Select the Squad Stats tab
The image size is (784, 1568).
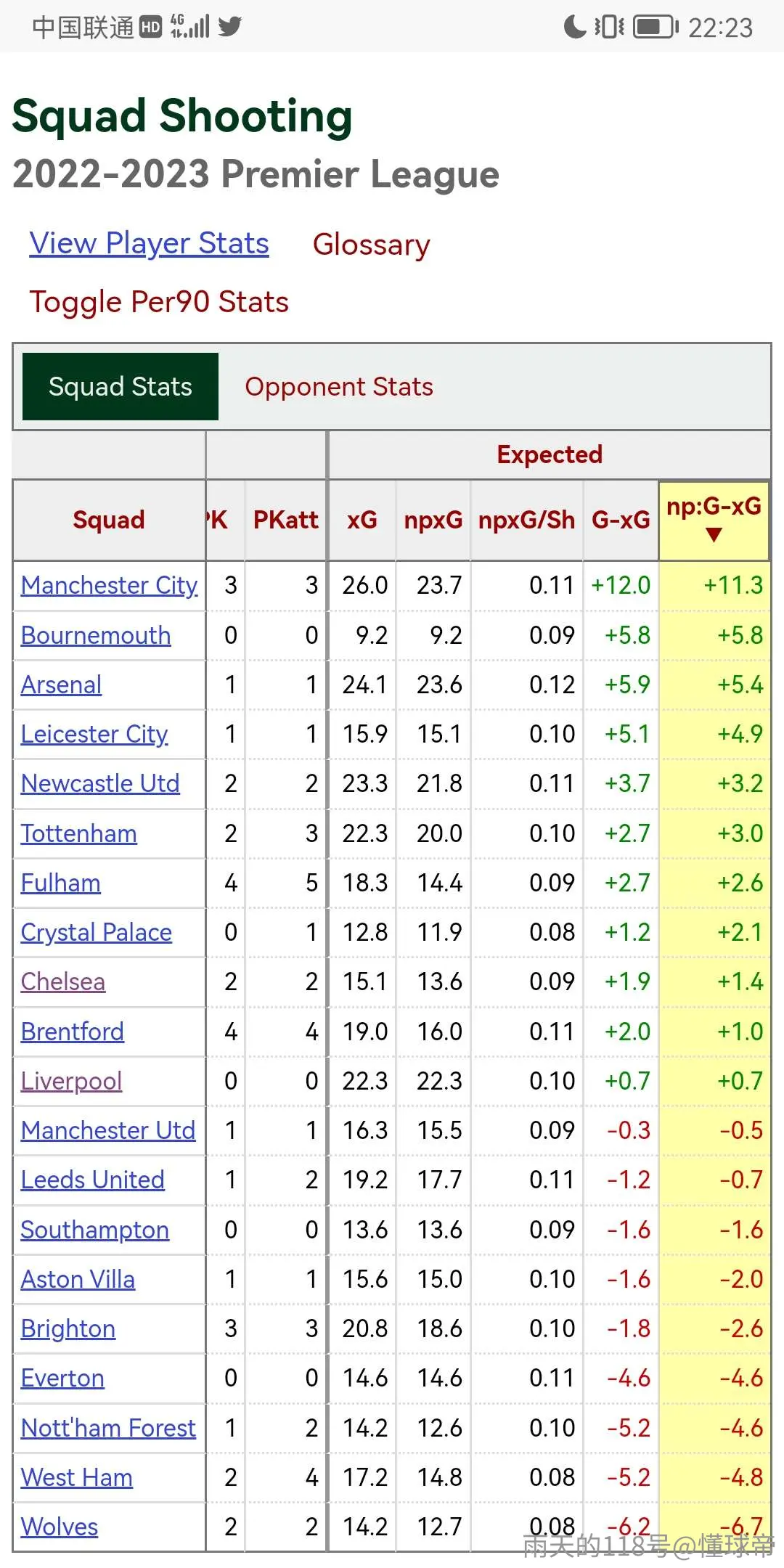click(121, 387)
